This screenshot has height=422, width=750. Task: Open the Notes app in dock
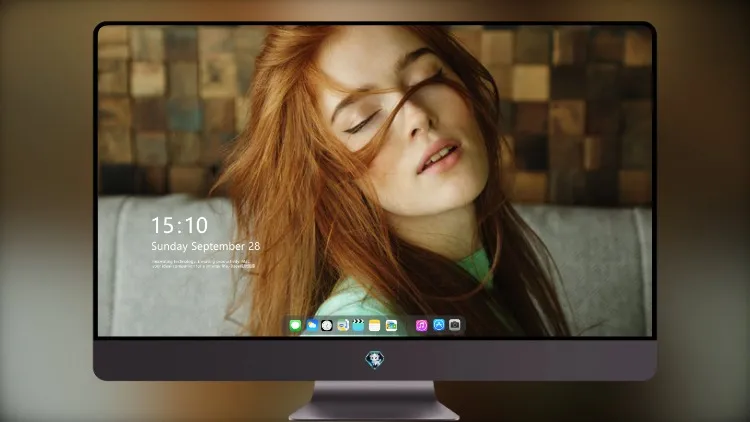coord(375,325)
